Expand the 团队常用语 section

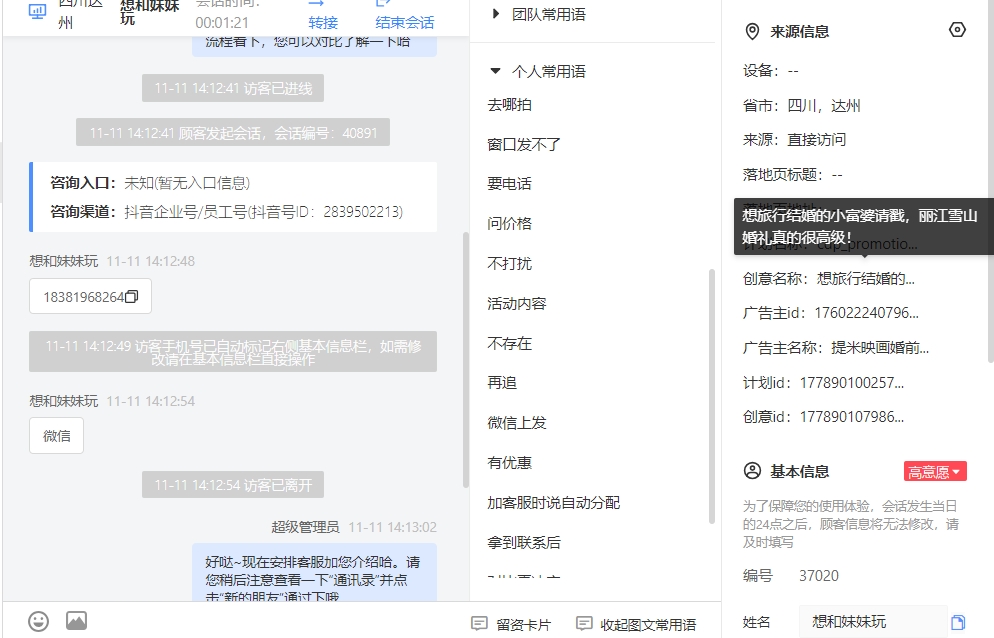click(539, 15)
